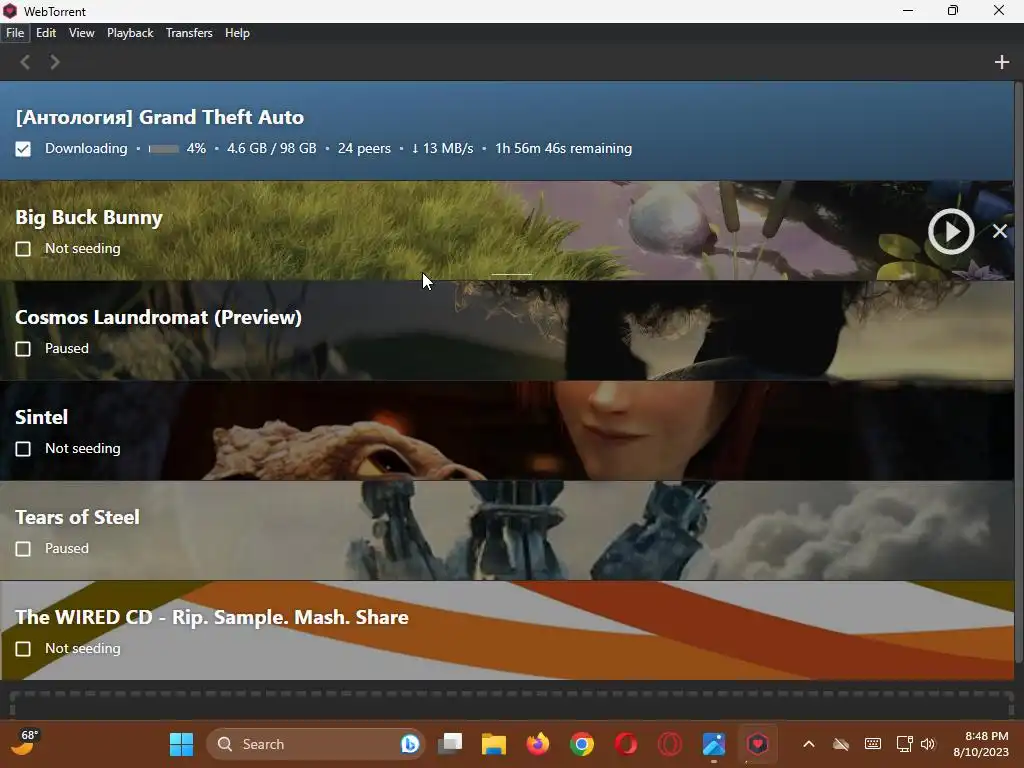Click the WebTorrent logo in title bar
This screenshot has width=1024, height=768.
click(x=10, y=11)
